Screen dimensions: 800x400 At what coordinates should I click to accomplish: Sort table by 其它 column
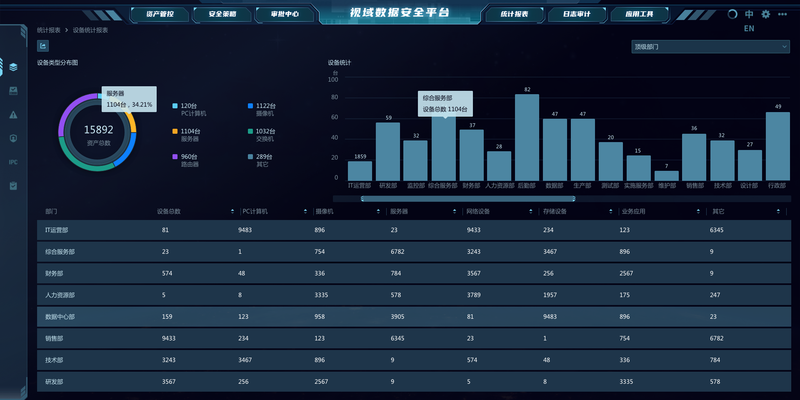(778, 211)
